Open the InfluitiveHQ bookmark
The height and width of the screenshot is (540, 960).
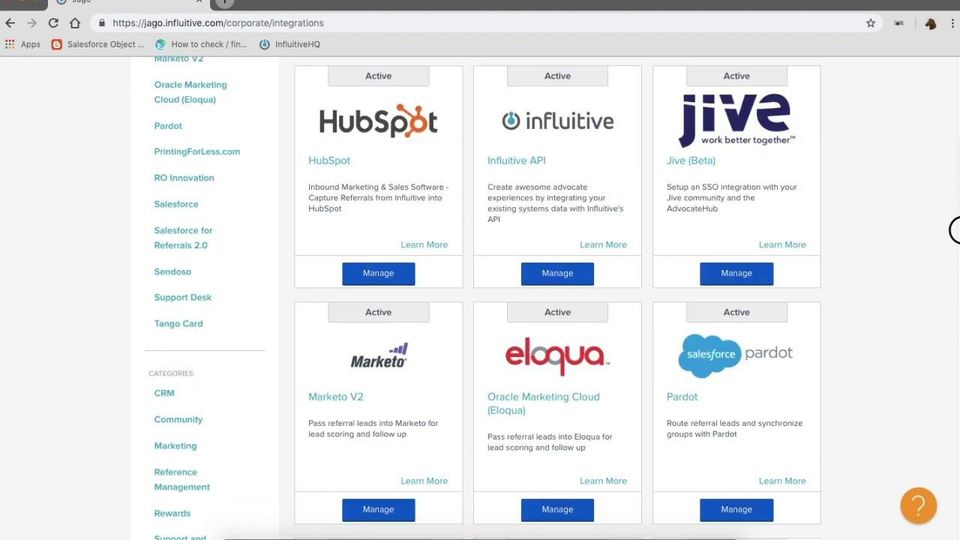[x=290, y=44]
